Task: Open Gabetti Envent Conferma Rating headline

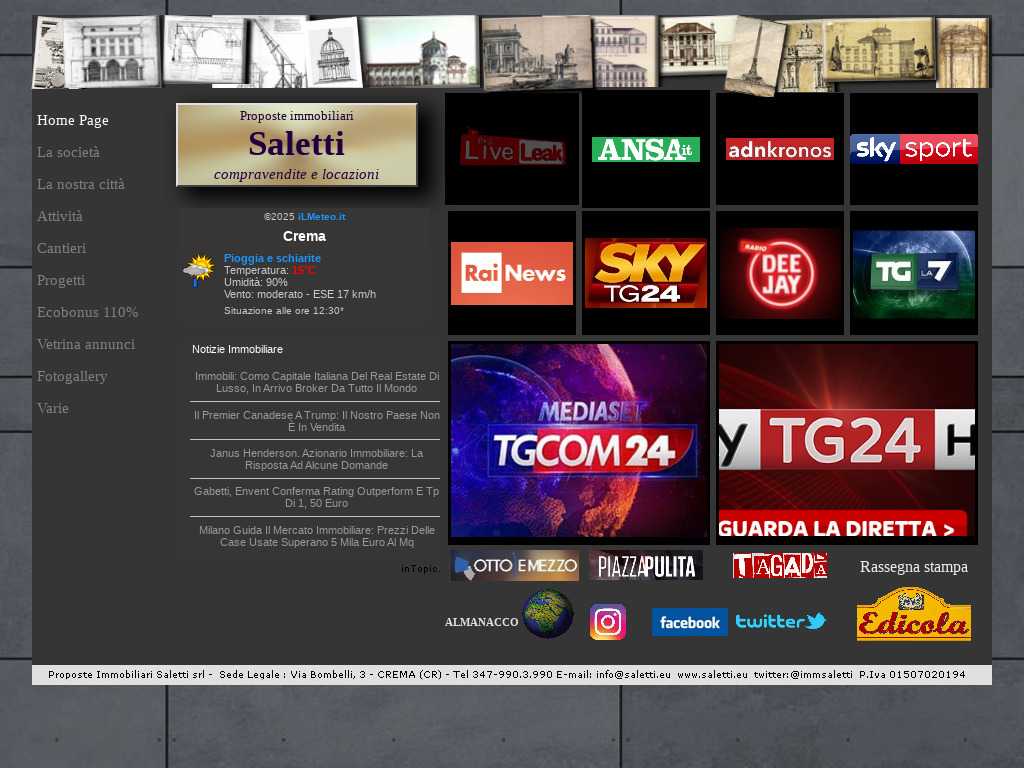Action: (x=317, y=497)
